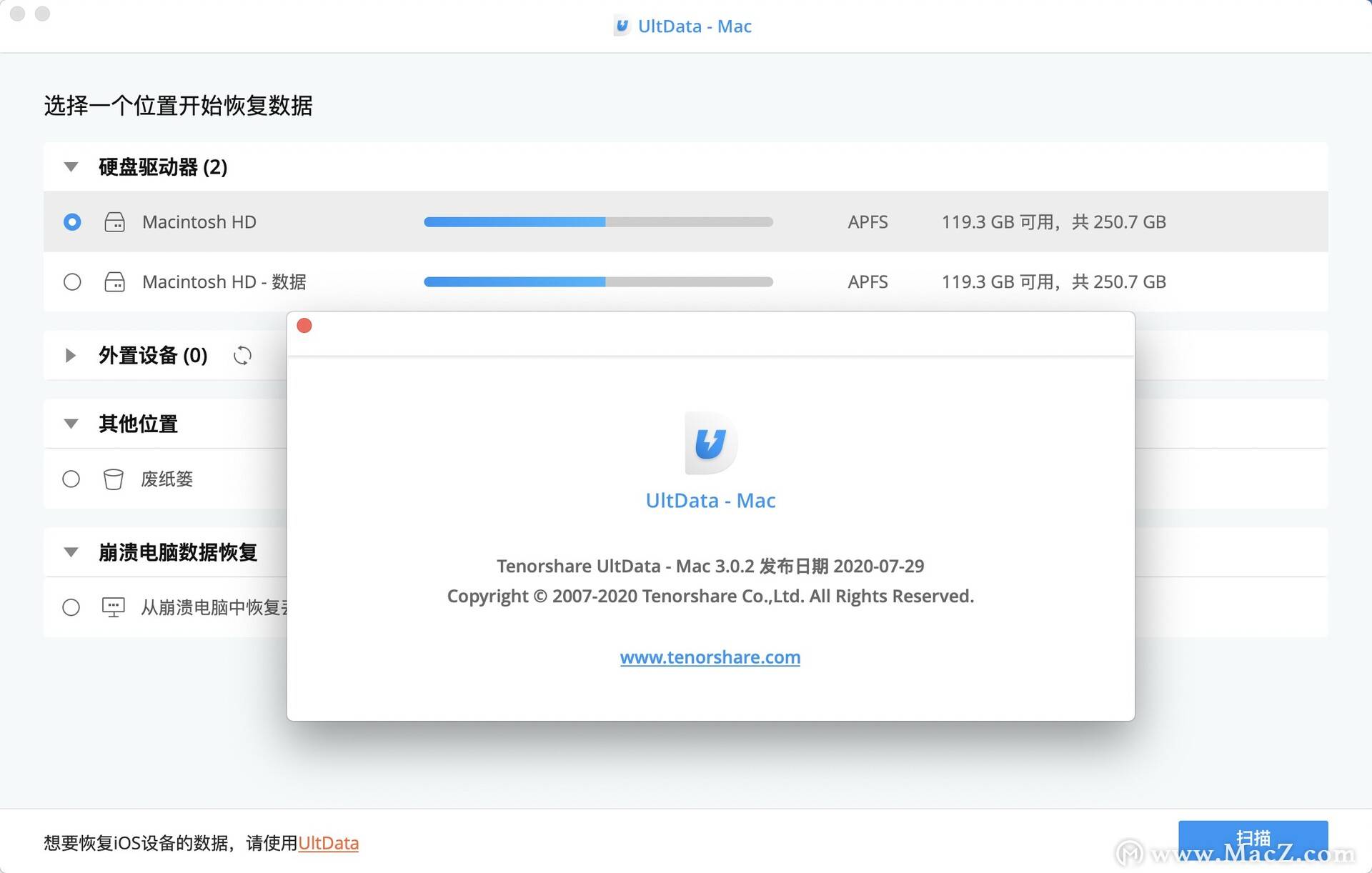Click the Macintosh HD - 数据 drive icon
The height and width of the screenshot is (873, 1372).
click(114, 281)
